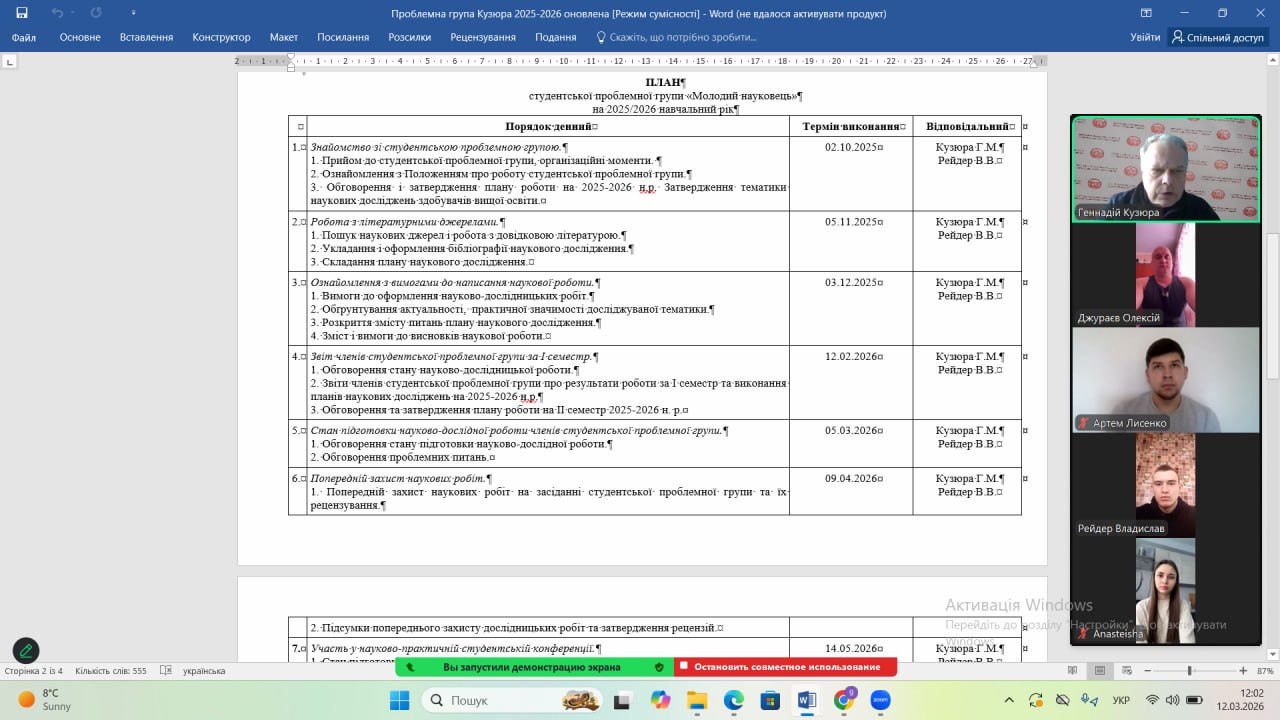Click the zoom out minus button
1280x720 pixels.
(1147, 671)
